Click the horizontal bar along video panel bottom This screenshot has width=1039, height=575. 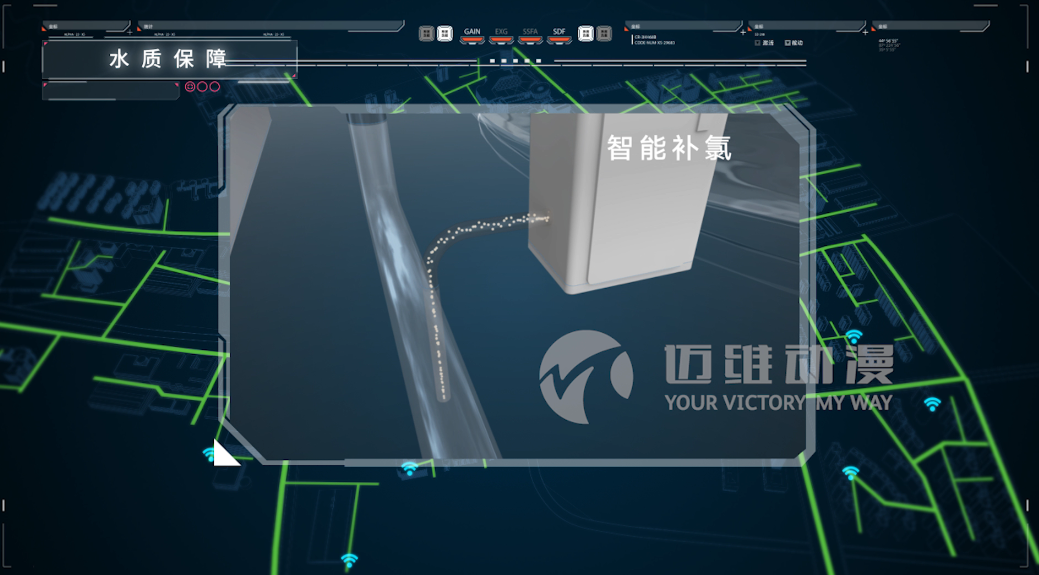pyautogui.click(x=570, y=463)
